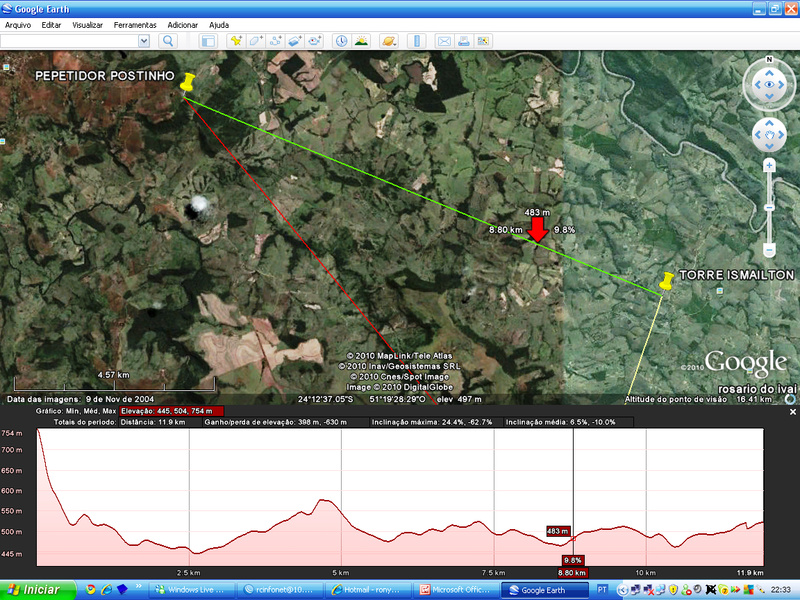
Task: Open the Ajuda menu
Action: coord(219,25)
